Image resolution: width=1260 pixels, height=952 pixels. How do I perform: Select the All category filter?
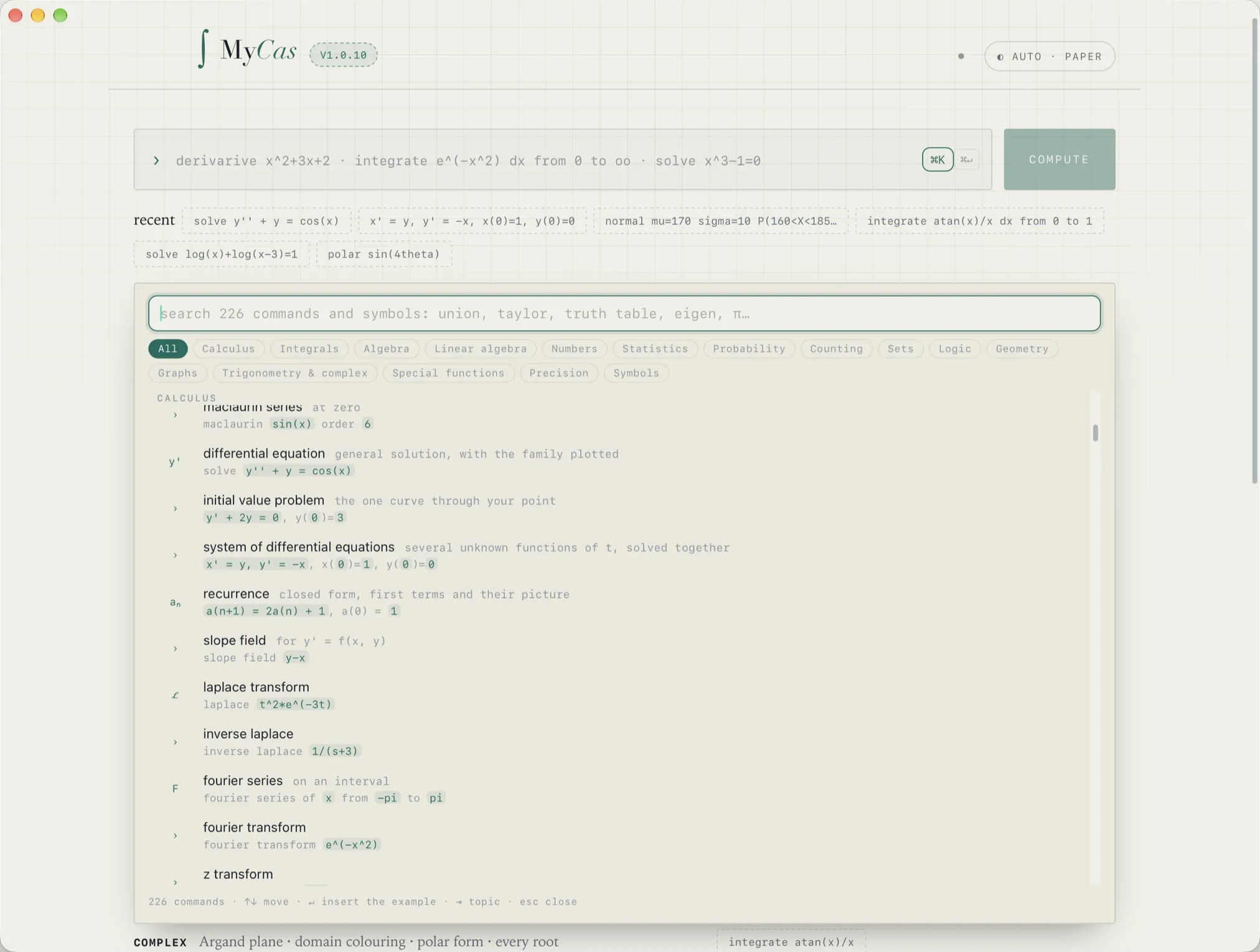167,349
